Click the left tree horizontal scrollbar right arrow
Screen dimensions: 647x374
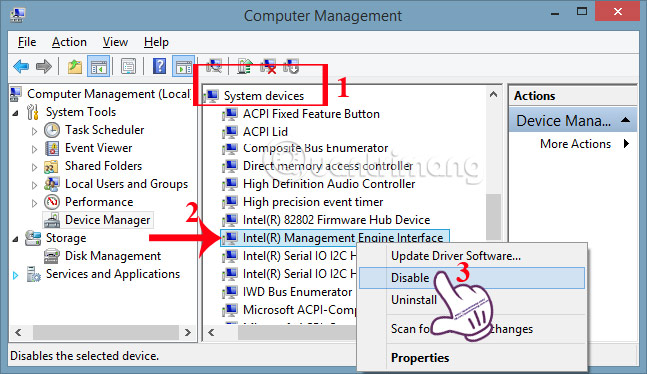coord(188,332)
